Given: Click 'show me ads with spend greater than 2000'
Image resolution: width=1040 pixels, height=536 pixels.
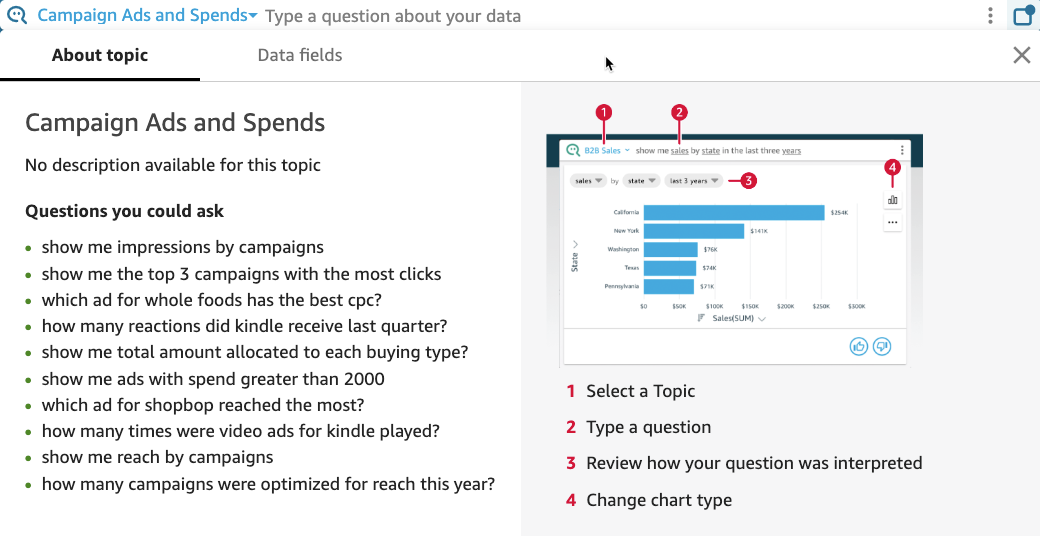Looking at the screenshot, I should [213, 379].
